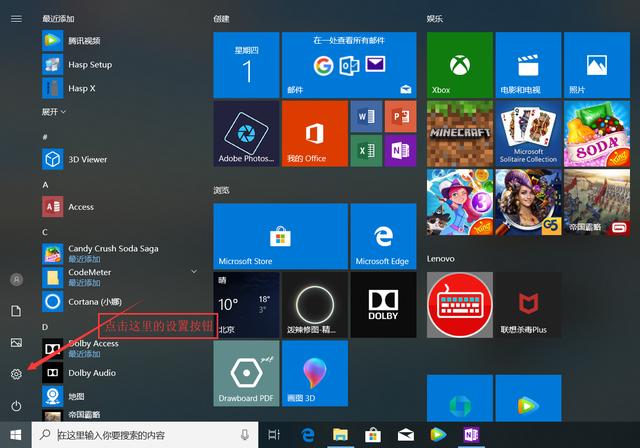Screen dimensions: 640x448
Task: Launch Dolby tile
Action: [383, 305]
